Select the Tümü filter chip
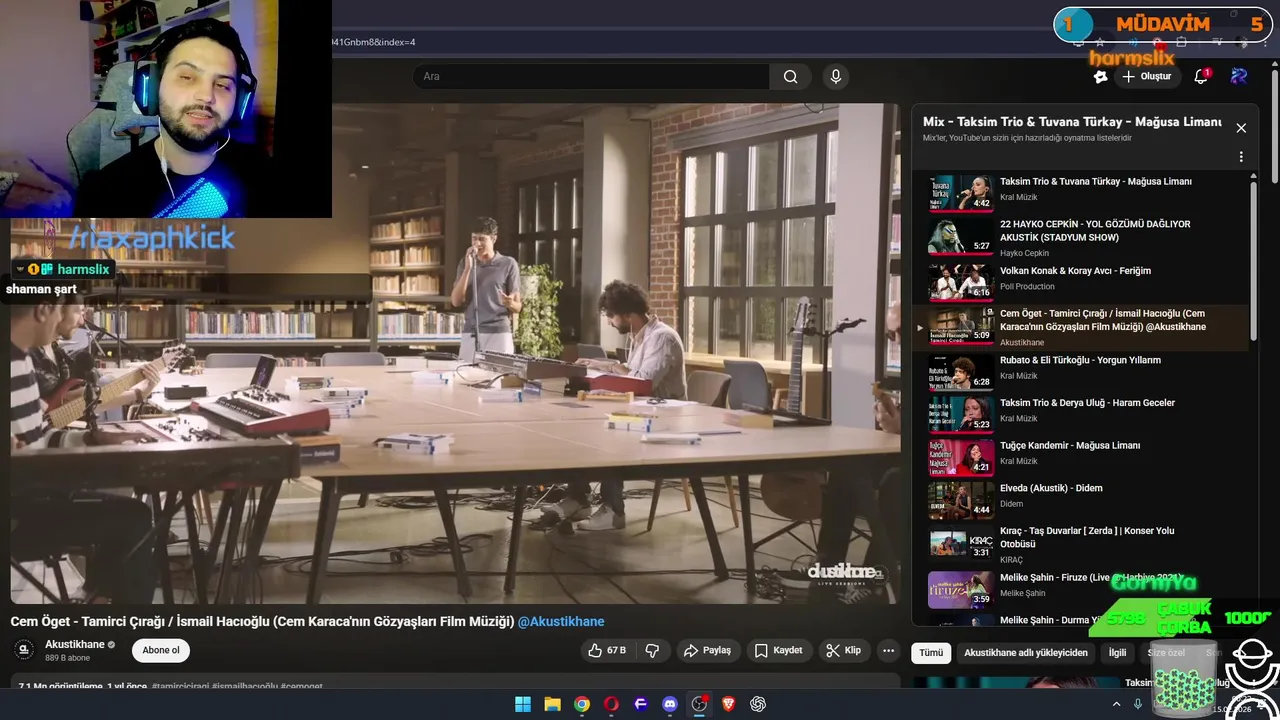This screenshot has height=720, width=1280. [931, 652]
